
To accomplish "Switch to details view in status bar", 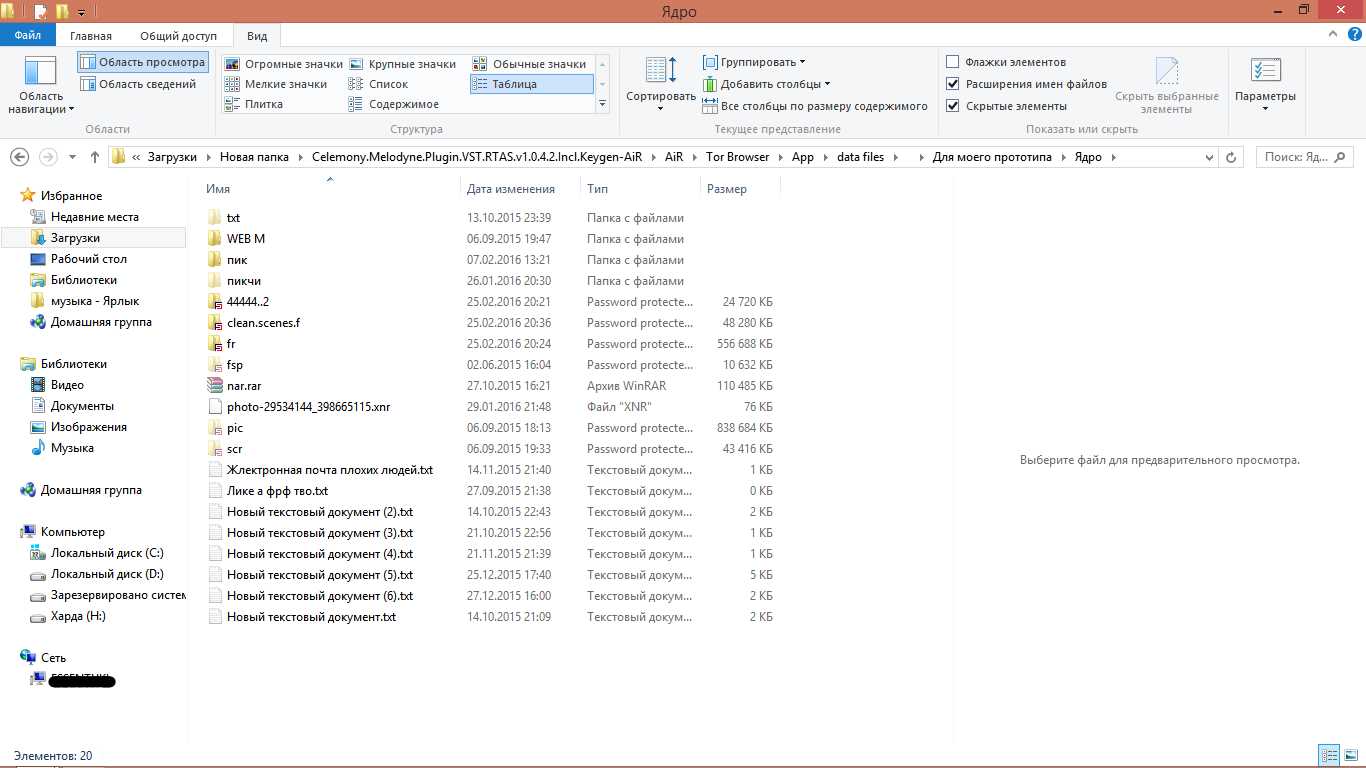I will 1329,756.
